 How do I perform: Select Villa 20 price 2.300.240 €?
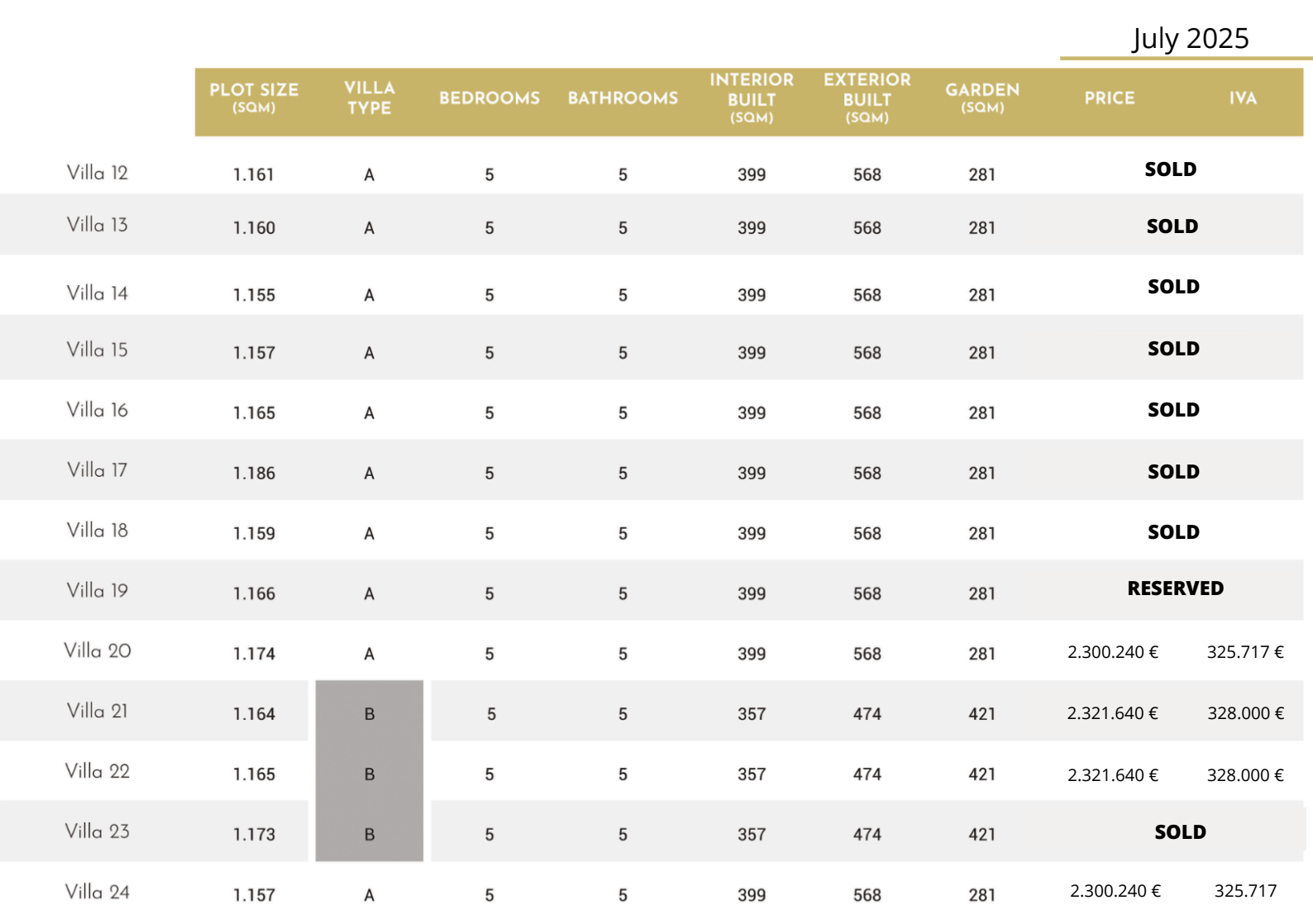pyautogui.click(x=1113, y=652)
